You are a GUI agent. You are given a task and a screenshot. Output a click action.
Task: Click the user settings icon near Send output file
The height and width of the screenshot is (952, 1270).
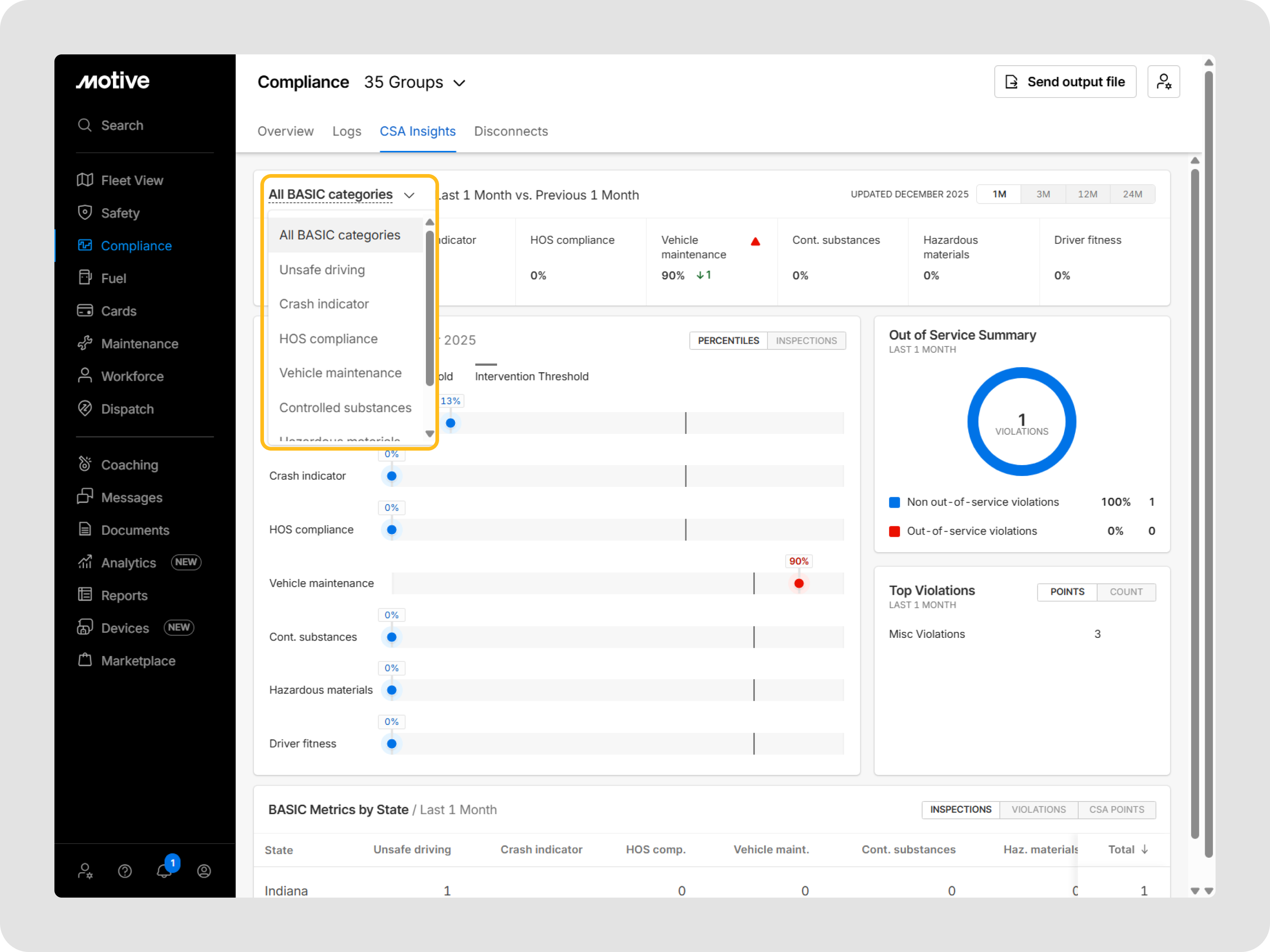(1163, 82)
